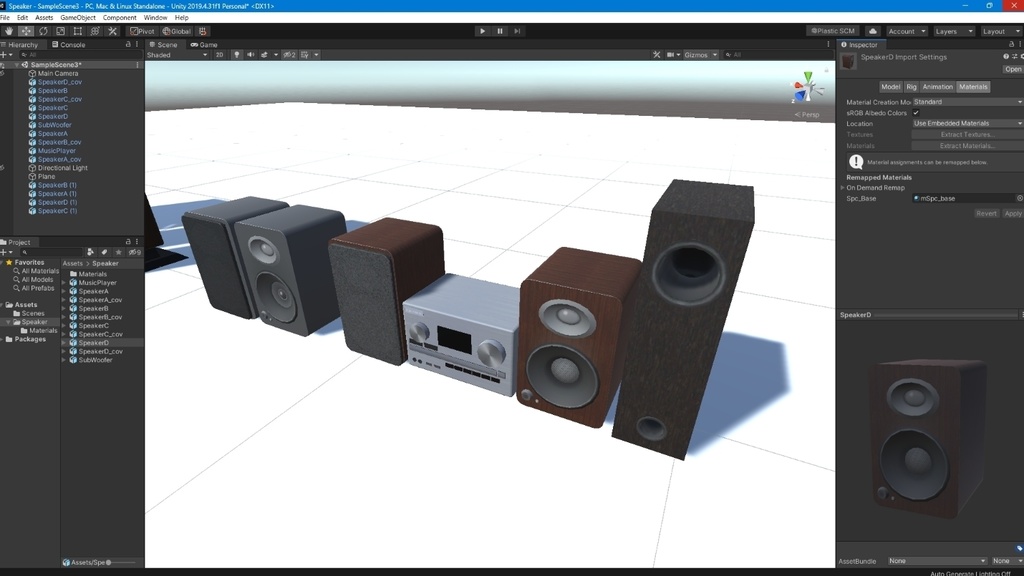Select the Scale tool
The width and height of the screenshot is (1024, 576).
(x=60, y=31)
